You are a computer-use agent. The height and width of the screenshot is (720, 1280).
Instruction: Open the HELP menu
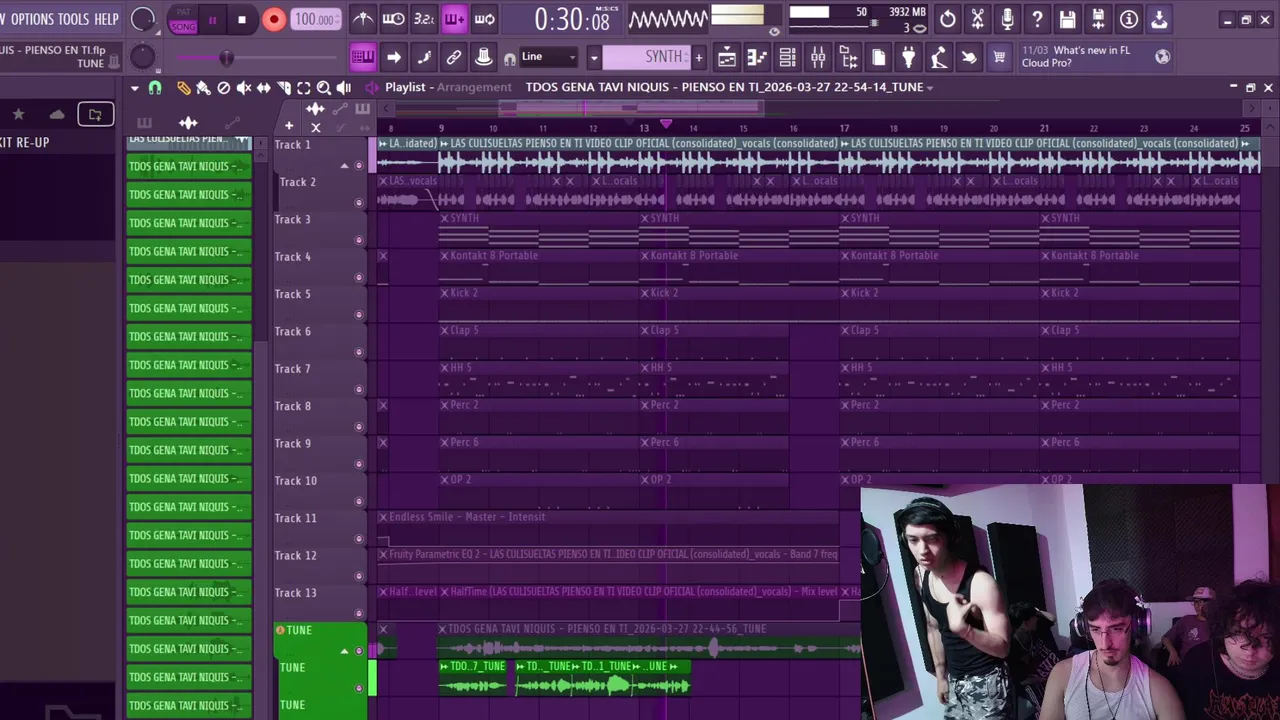[106, 19]
